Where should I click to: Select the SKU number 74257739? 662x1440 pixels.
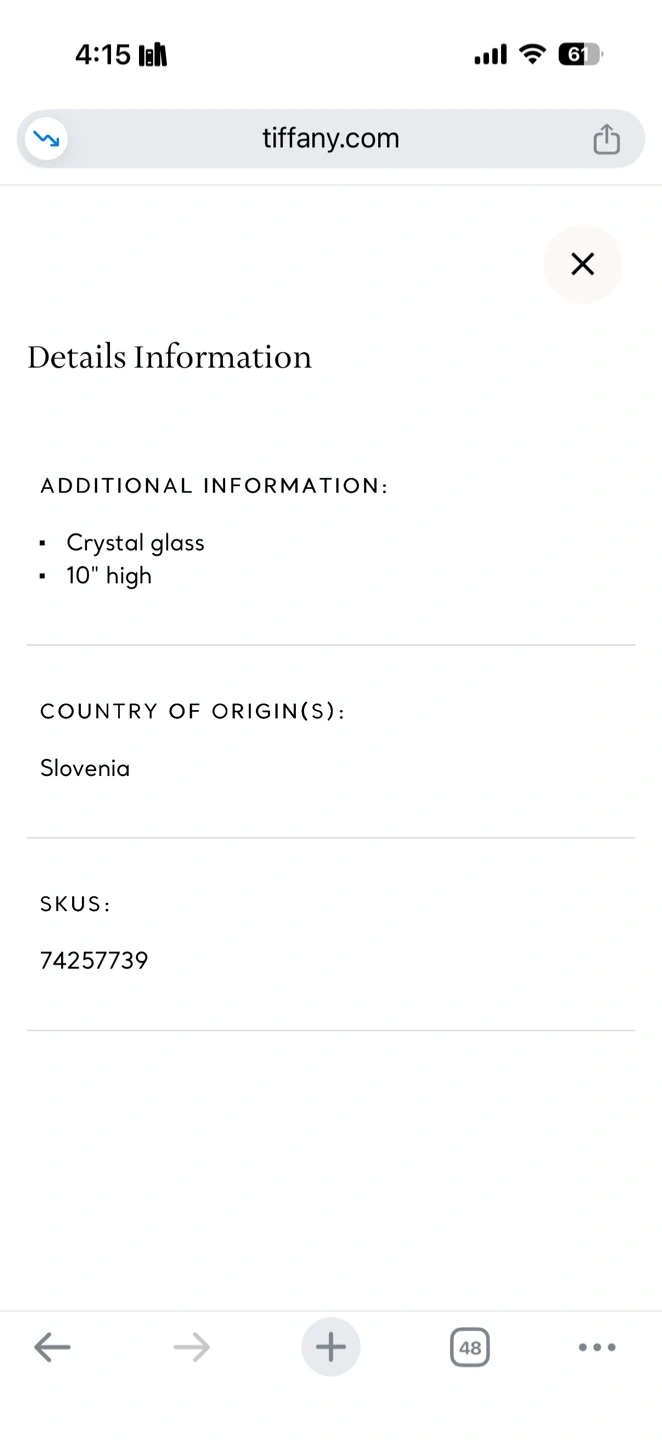point(94,961)
